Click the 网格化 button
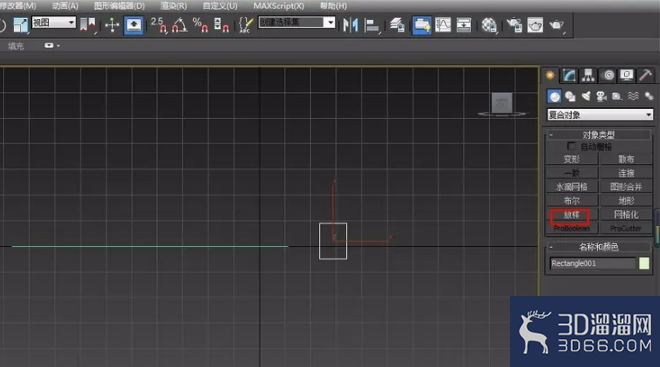 [626, 215]
